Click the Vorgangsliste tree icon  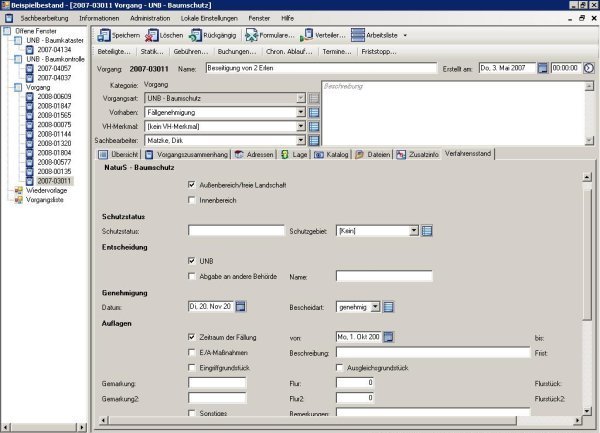tap(18, 200)
